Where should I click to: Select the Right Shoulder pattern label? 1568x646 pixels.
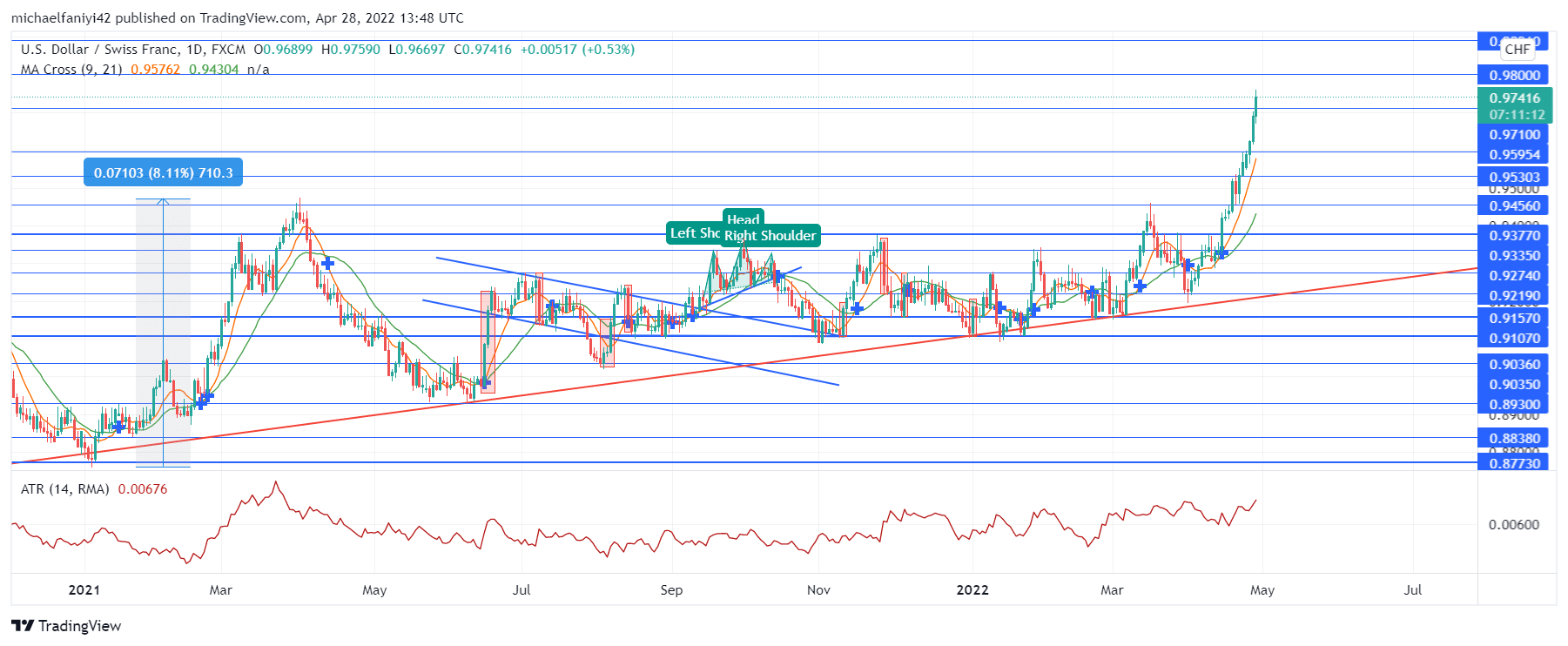771,235
